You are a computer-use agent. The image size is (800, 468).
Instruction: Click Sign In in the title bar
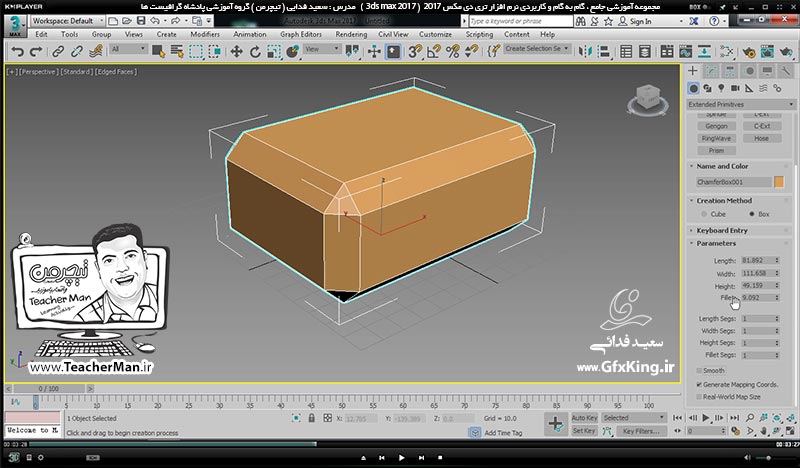640,21
